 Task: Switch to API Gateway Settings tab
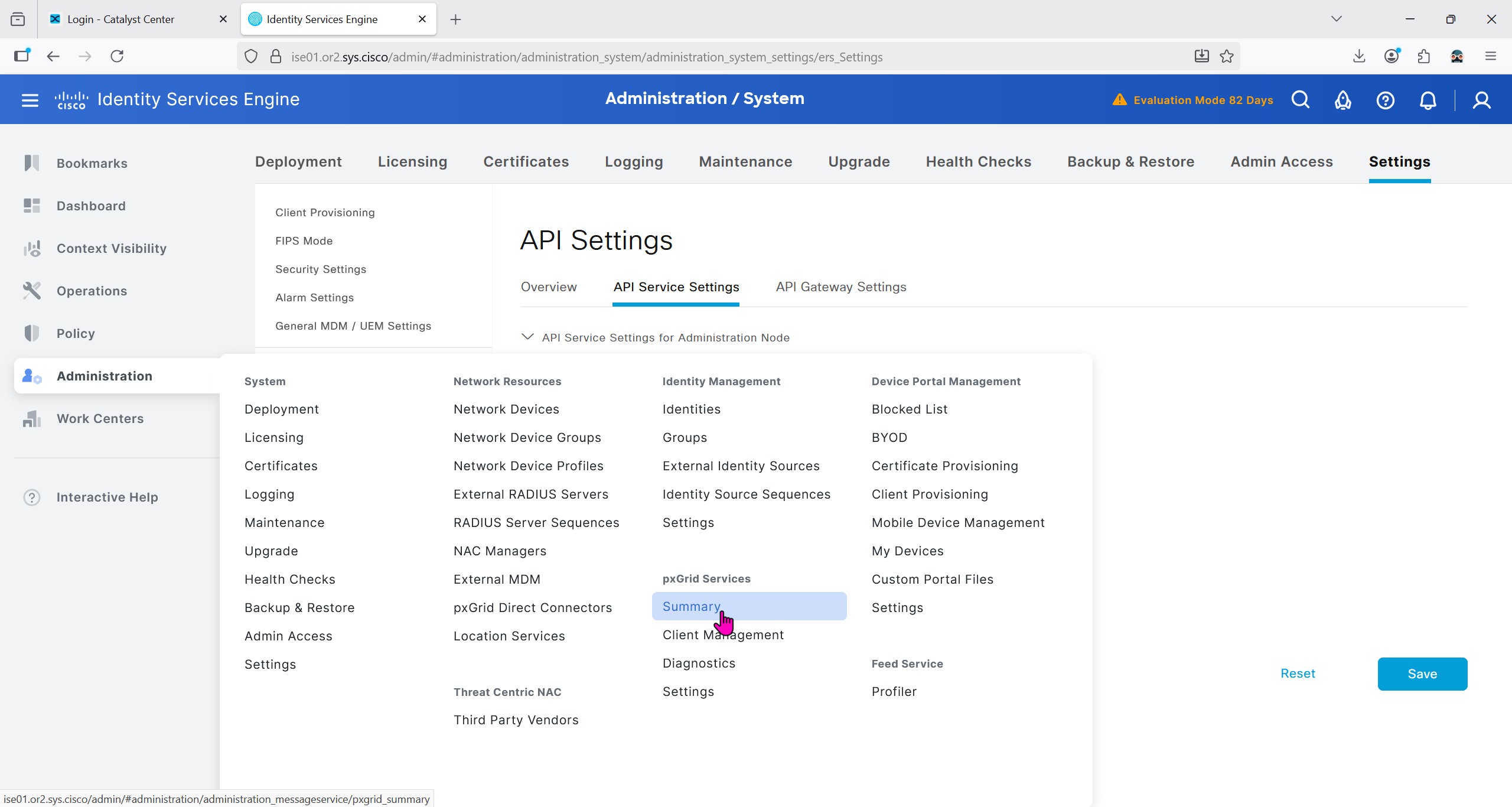(840, 287)
